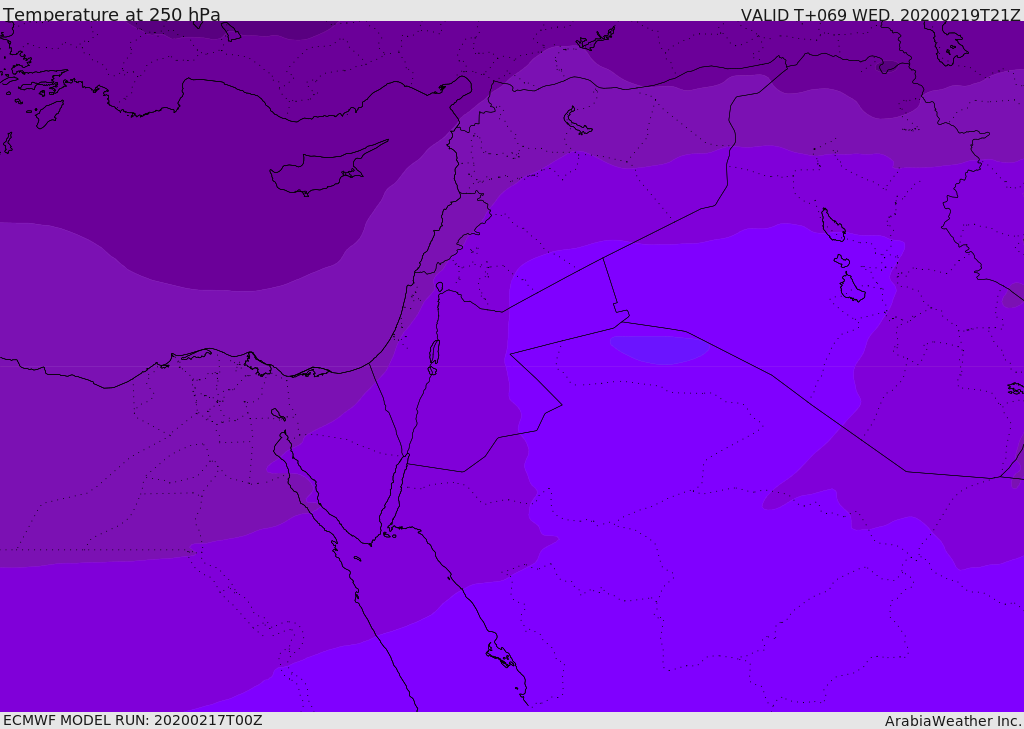Screen dimensions: 1024x729
Task: Click the VALID T+069 timestamp text
Action: click(880, 15)
